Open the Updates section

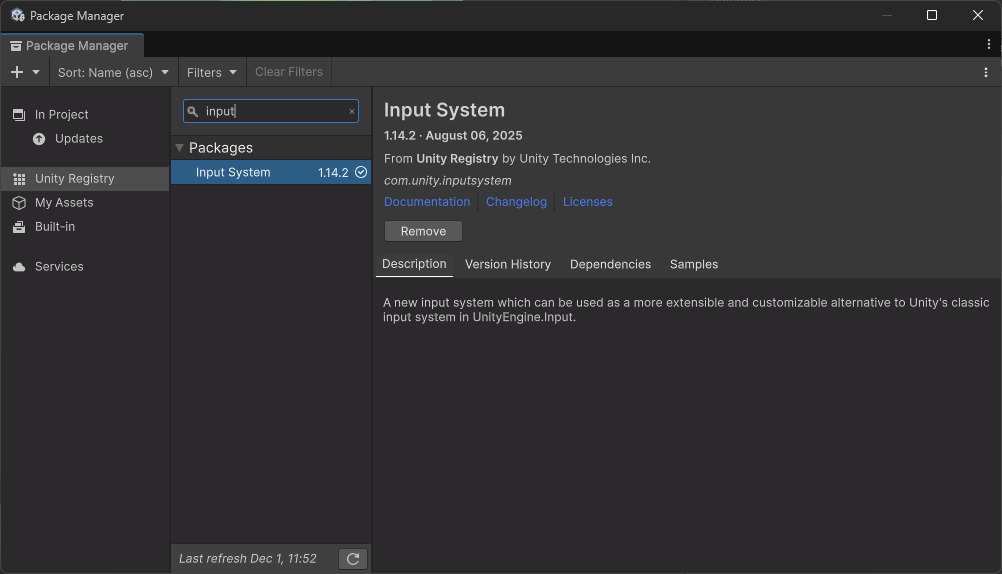[x=84, y=139]
